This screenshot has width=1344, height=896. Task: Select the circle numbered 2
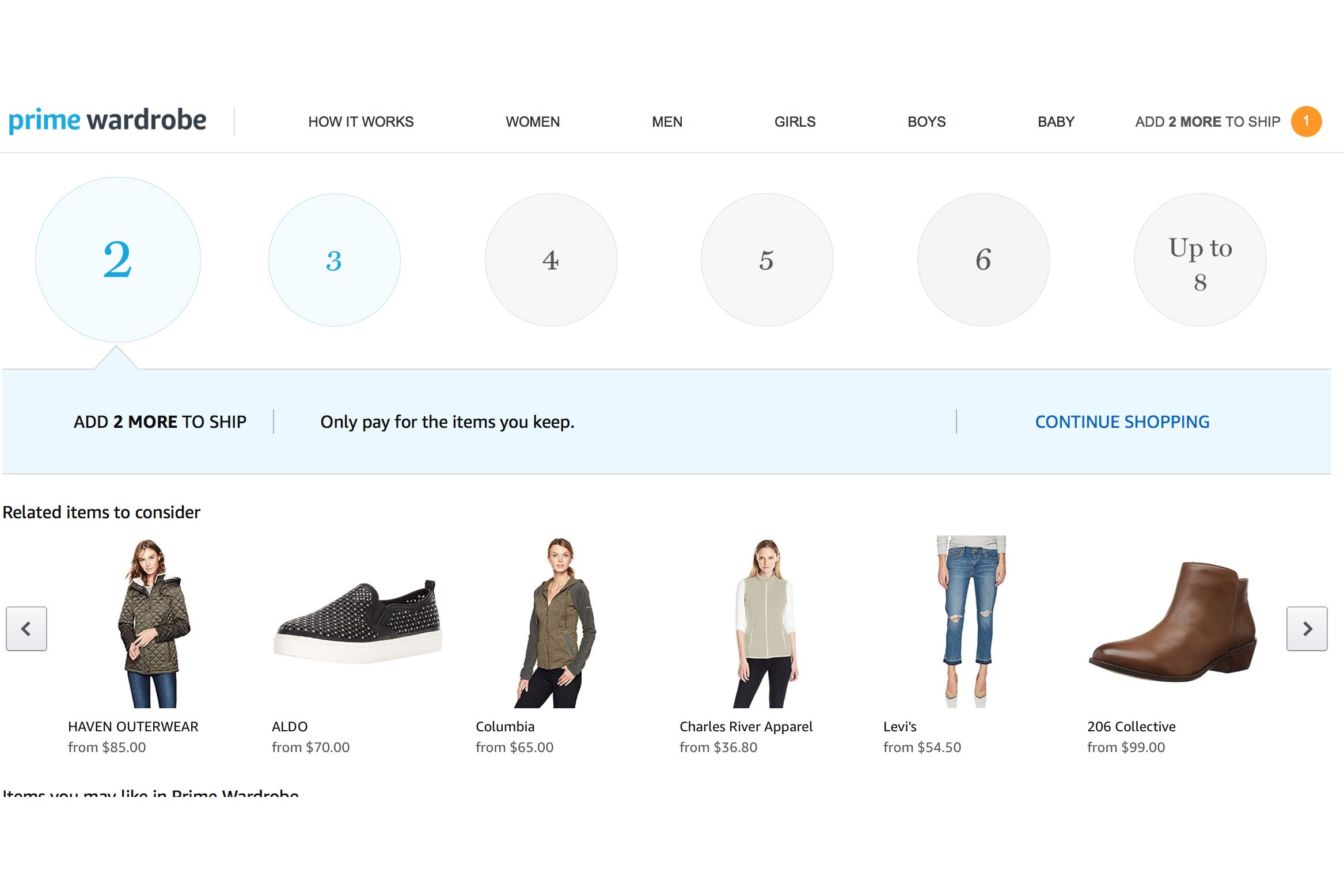(118, 260)
